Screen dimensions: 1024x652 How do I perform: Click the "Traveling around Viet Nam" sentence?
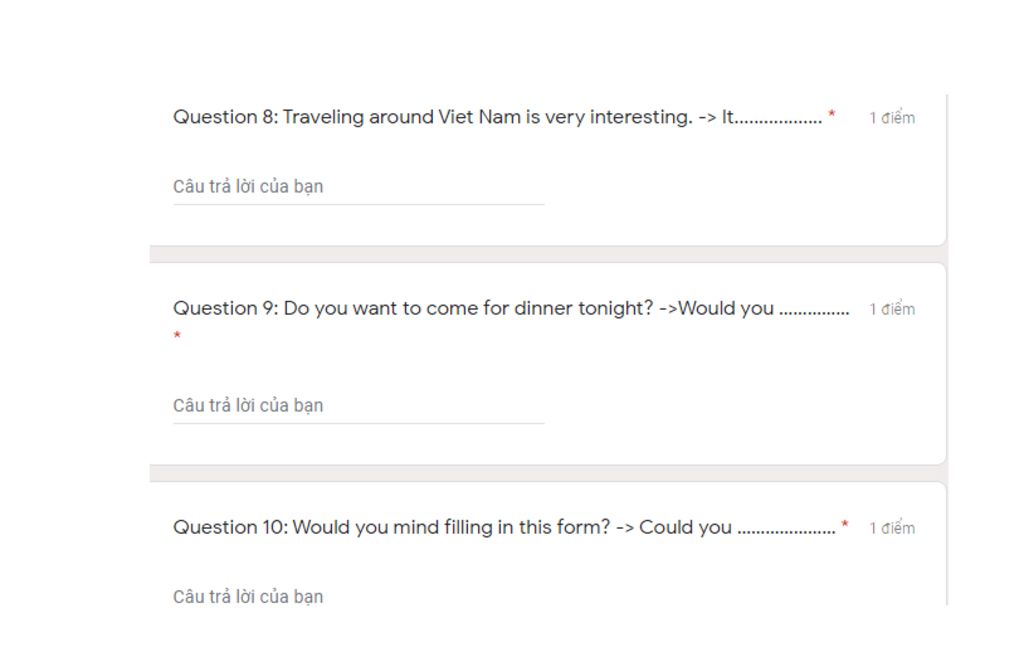click(x=402, y=117)
